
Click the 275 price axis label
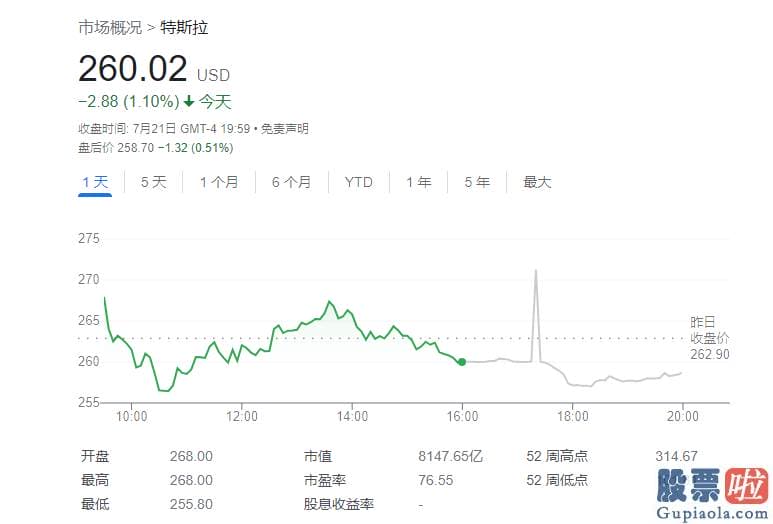point(89,239)
